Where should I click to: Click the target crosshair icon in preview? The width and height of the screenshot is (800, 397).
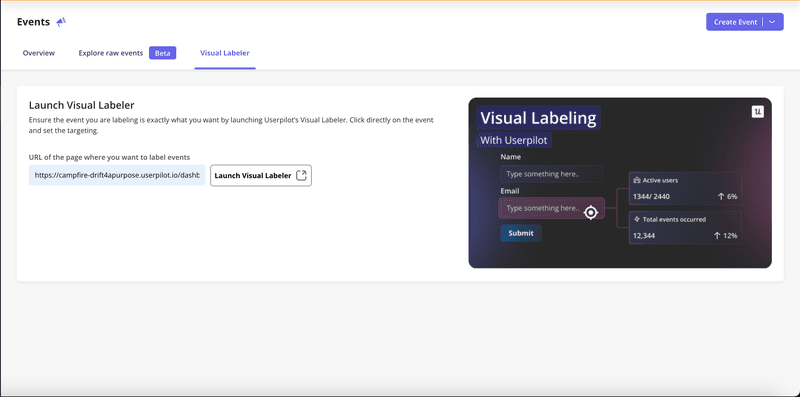pos(590,212)
